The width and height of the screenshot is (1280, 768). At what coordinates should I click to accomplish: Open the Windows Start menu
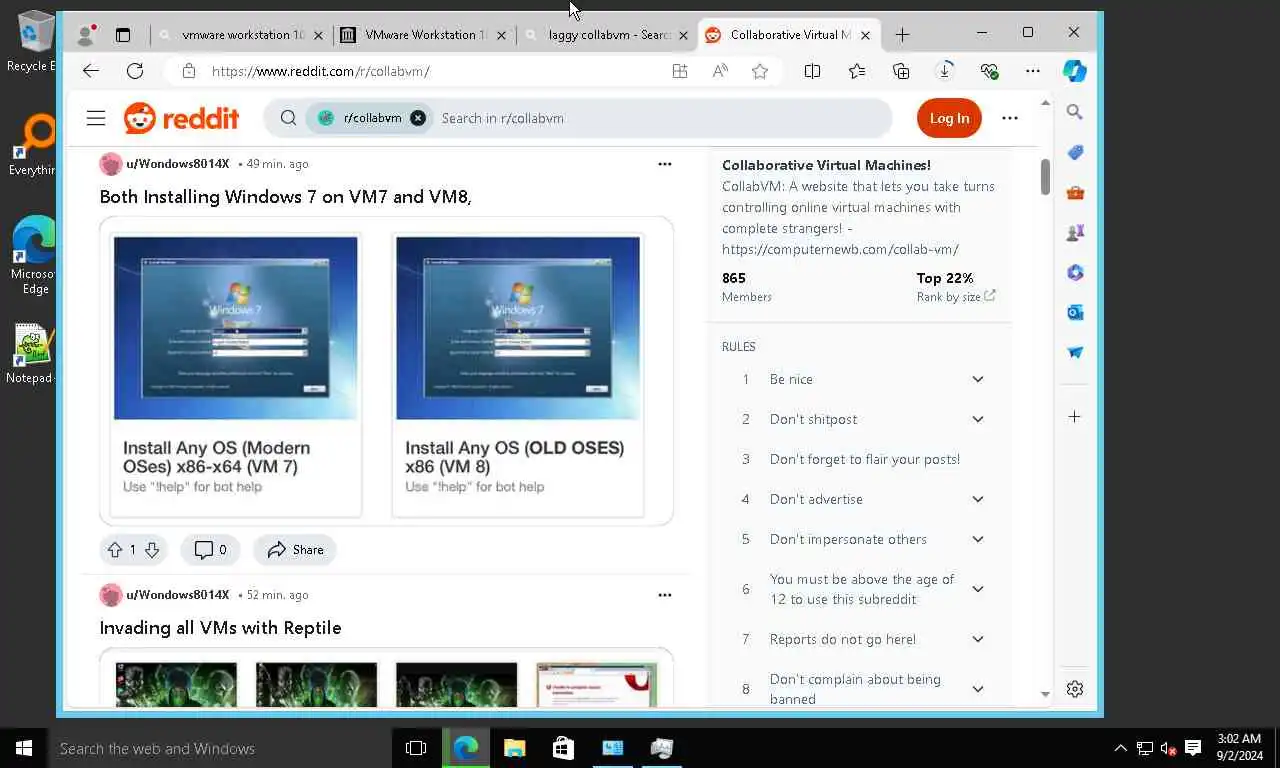24,748
